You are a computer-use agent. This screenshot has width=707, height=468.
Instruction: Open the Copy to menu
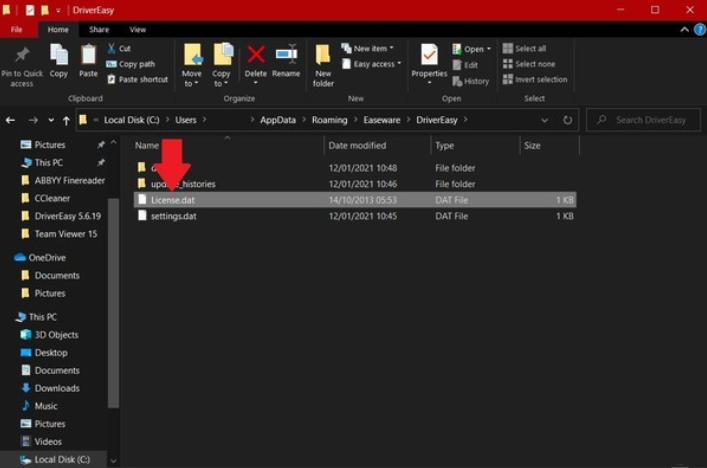point(222,65)
